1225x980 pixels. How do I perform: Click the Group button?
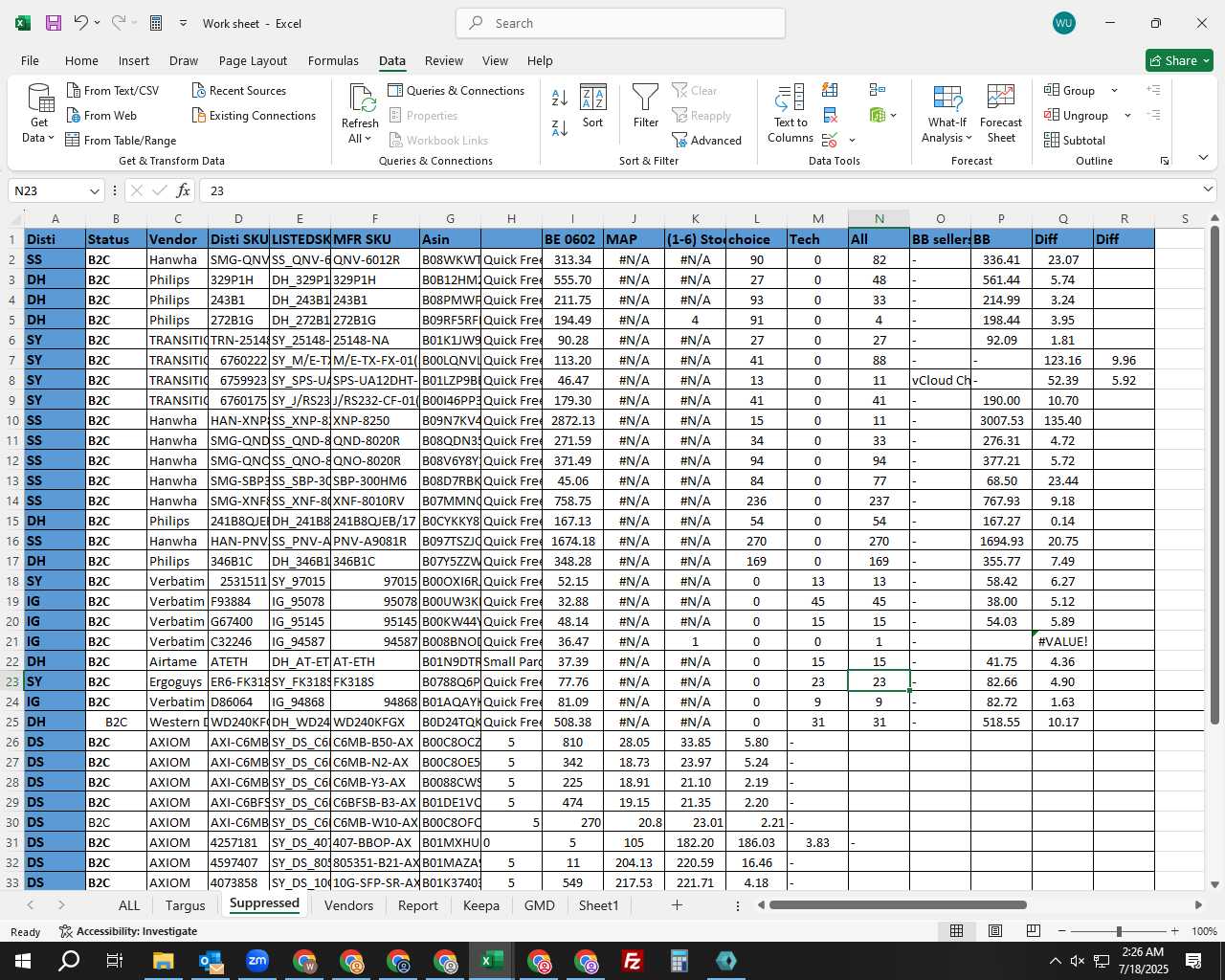tap(1069, 90)
